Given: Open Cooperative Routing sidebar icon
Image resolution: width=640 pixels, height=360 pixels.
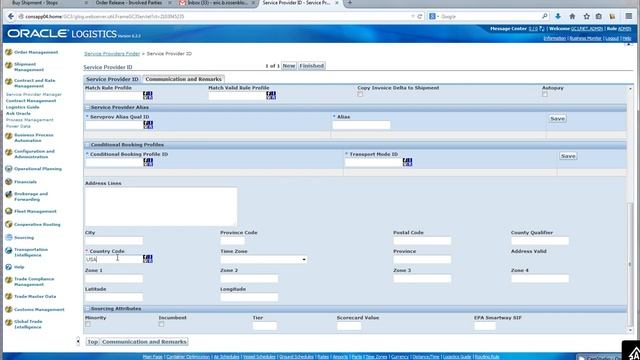Looking at the screenshot, I should pyautogui.click(x=9, y=224).
